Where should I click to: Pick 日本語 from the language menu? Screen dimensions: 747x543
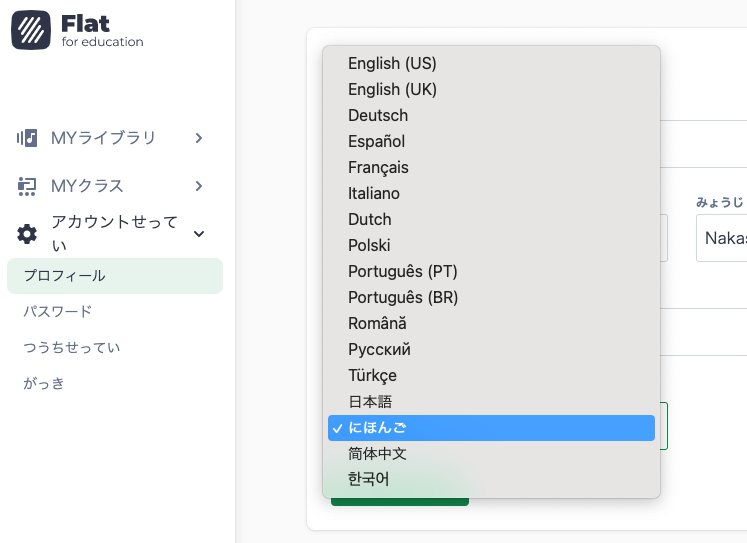(x=370, y=402)
